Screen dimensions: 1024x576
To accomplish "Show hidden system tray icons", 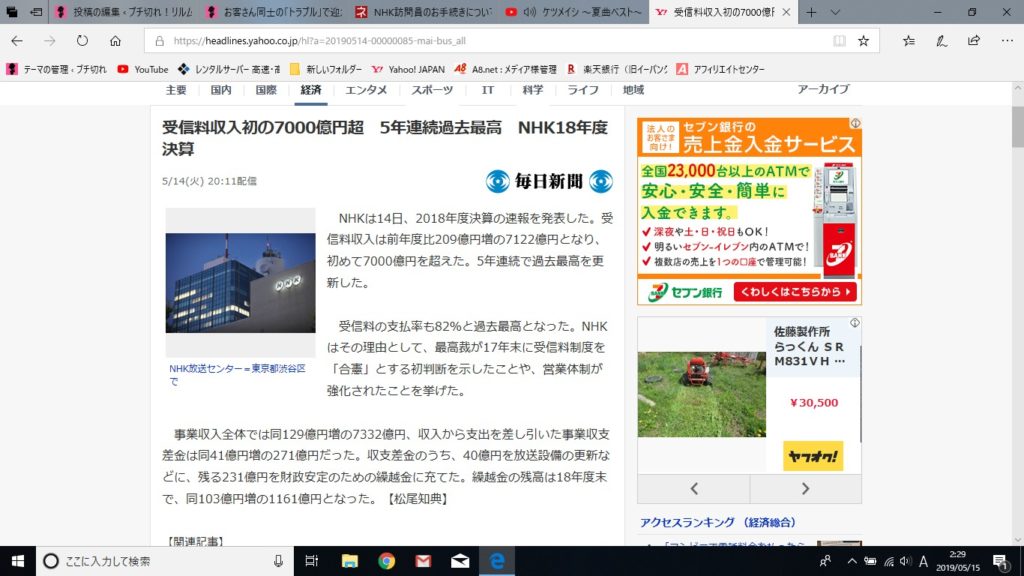I will pos(852,561).
